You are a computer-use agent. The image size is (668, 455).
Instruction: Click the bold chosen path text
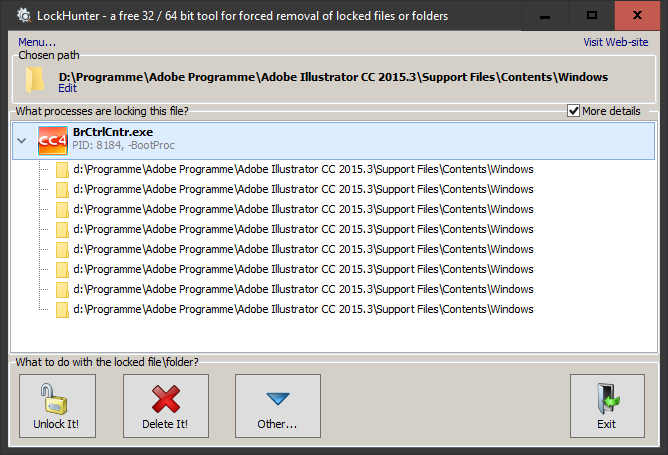click(x=333, y=77)
